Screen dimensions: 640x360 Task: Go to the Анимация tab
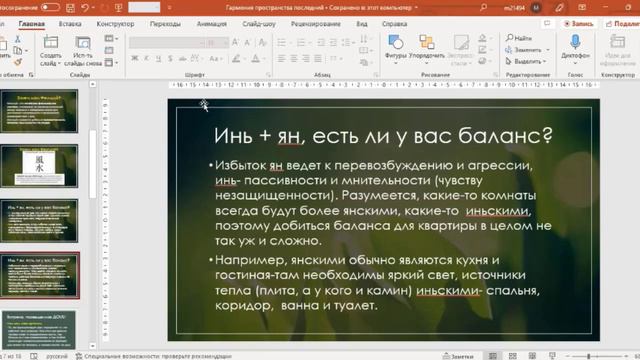211,24
